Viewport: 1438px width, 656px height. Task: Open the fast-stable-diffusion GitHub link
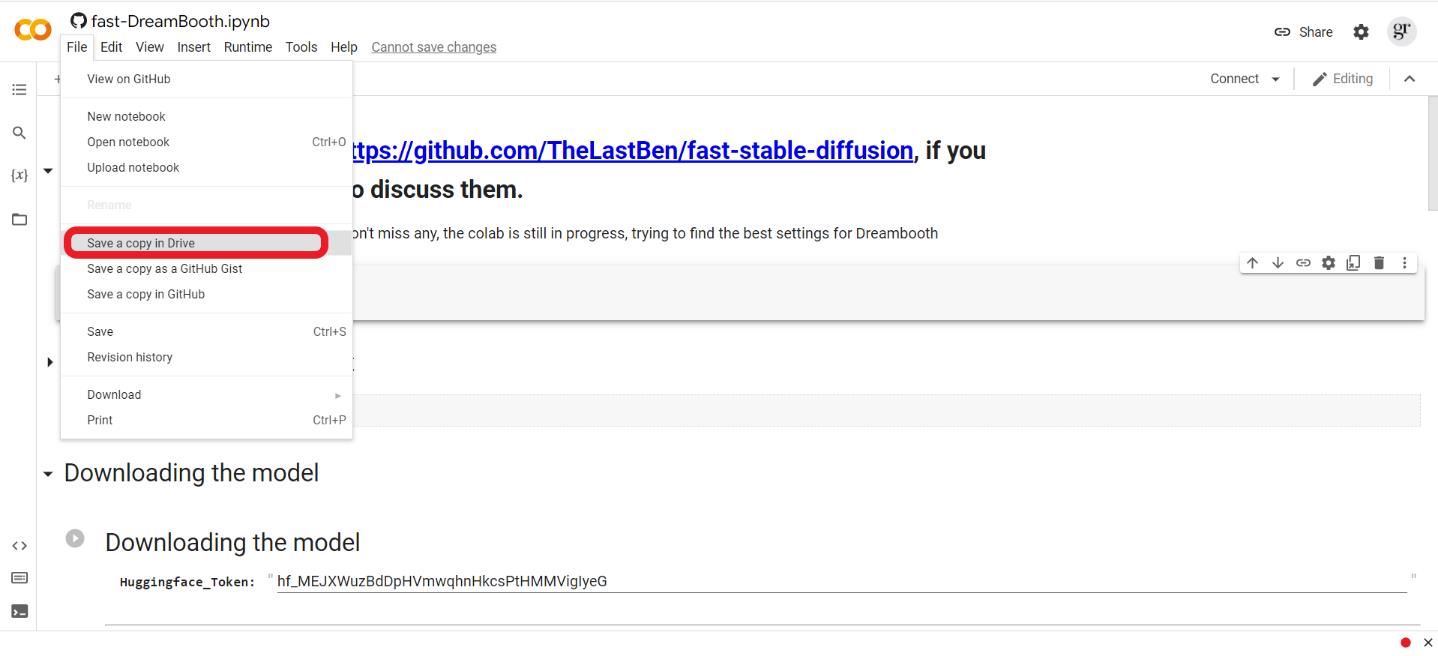coord(633,151)
